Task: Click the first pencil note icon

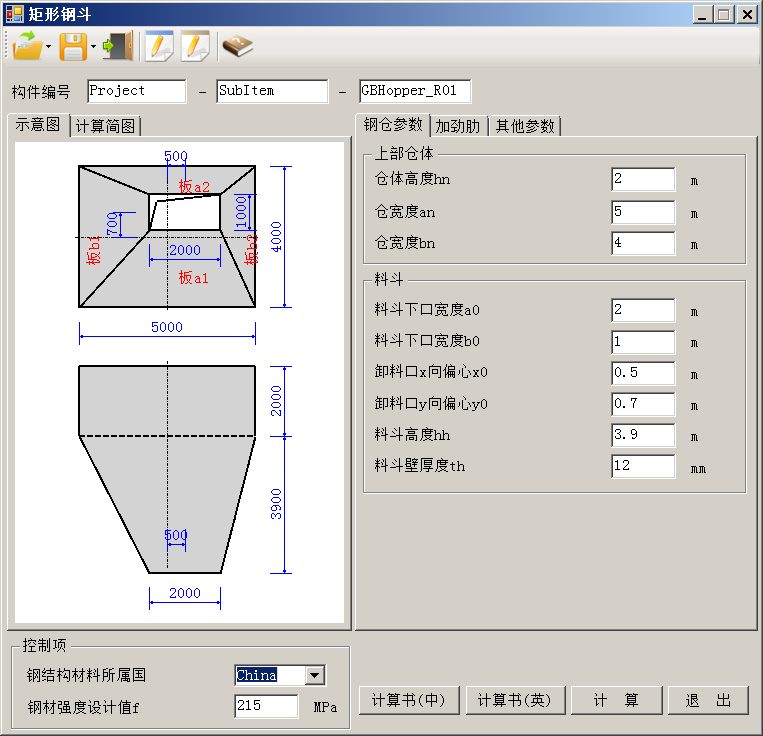Action: (x=159, y=46)
